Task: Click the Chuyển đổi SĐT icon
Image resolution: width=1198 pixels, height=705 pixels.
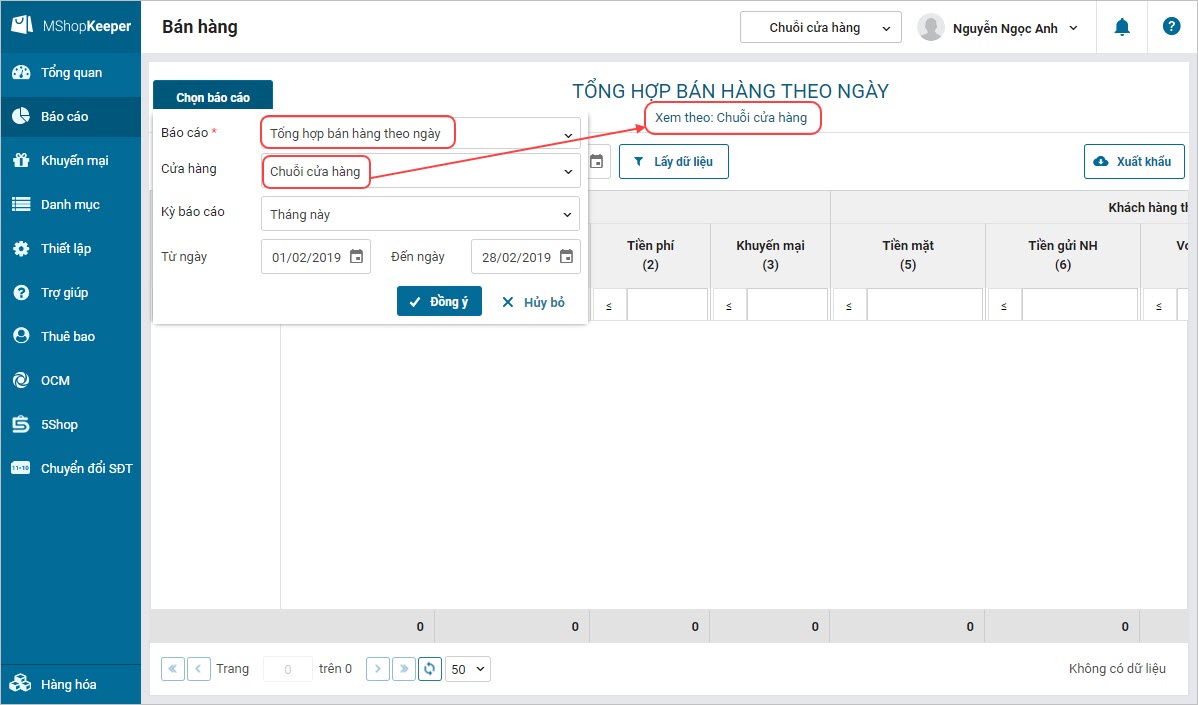Action: pyautogui.click(x=21, y=468)
